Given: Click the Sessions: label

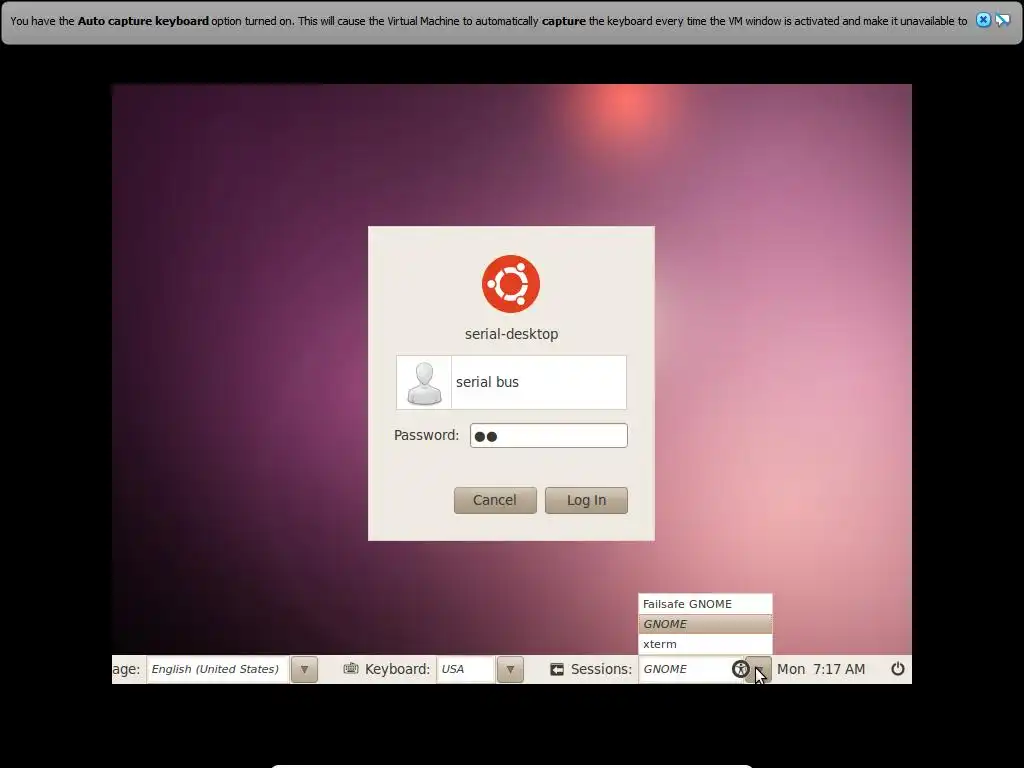Looking at the screenshot, I should point(601,669).
